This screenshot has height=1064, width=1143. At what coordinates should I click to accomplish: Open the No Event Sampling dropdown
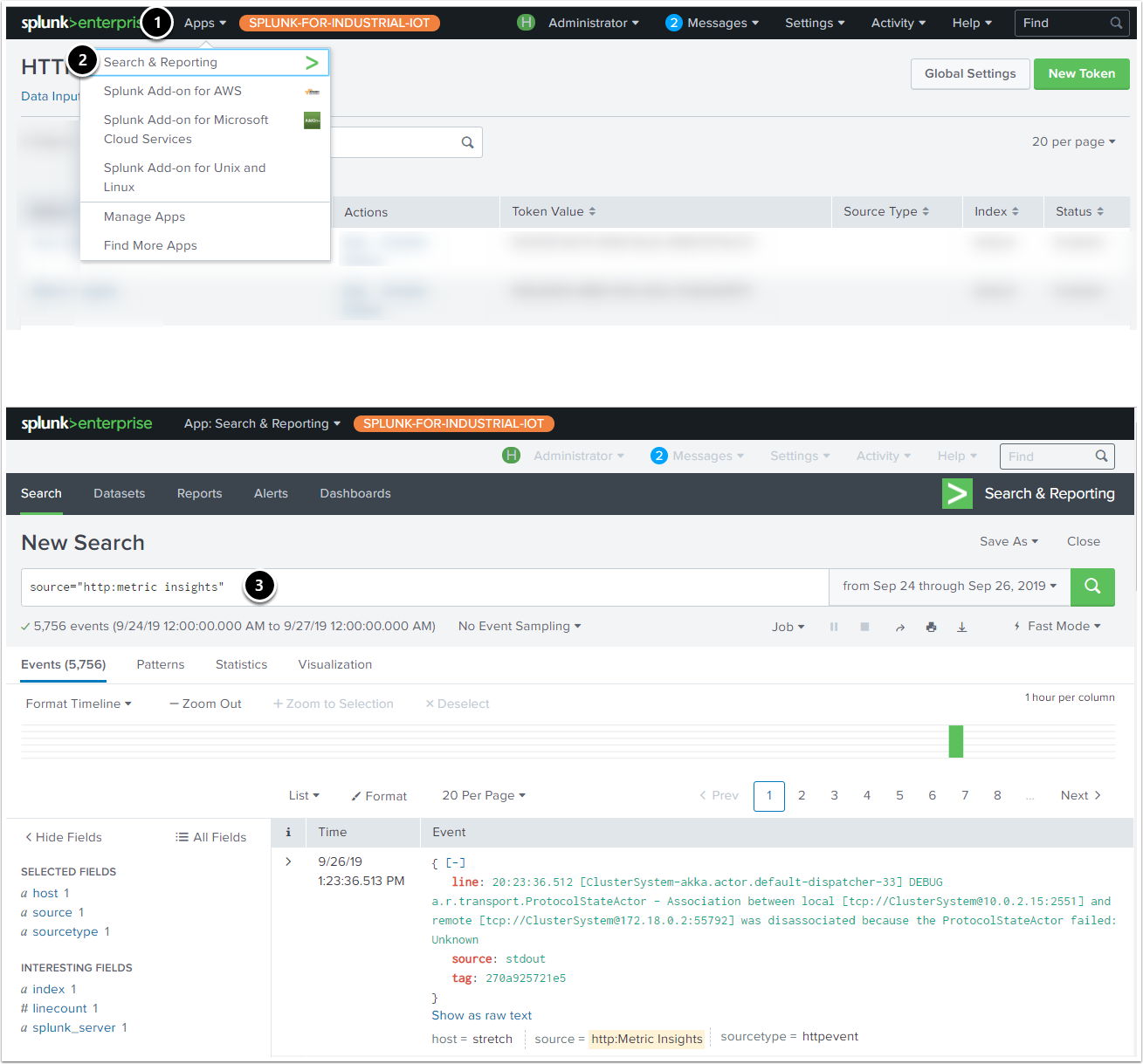point(520,626)
